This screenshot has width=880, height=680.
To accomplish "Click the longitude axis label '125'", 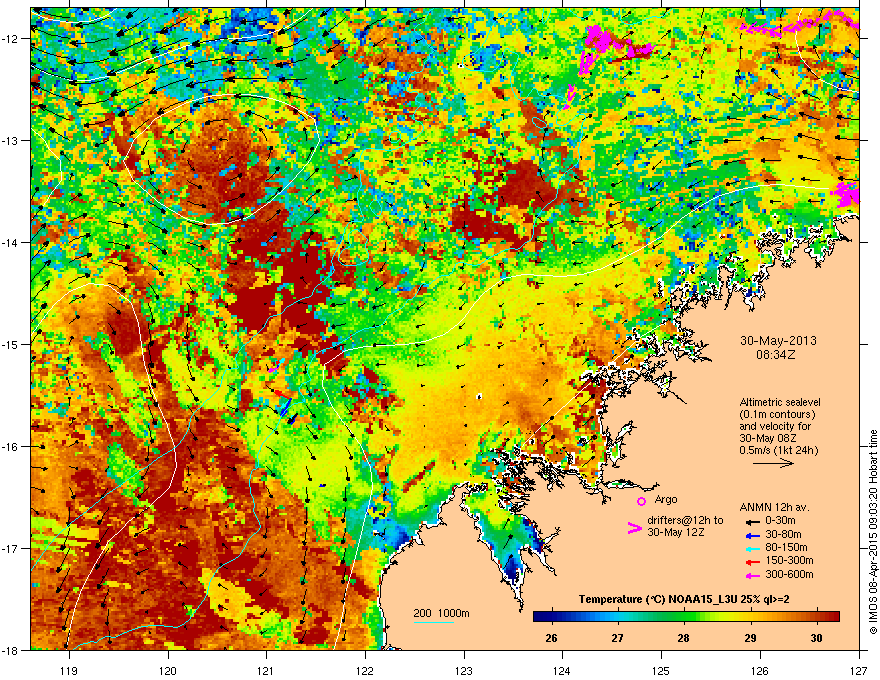I will [x=661, y=670].
